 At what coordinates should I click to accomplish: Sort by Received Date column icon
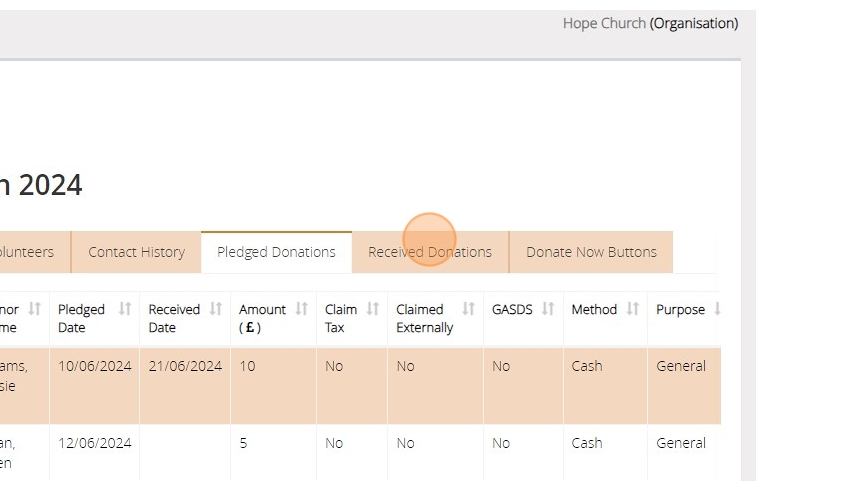tap(215, 309)
